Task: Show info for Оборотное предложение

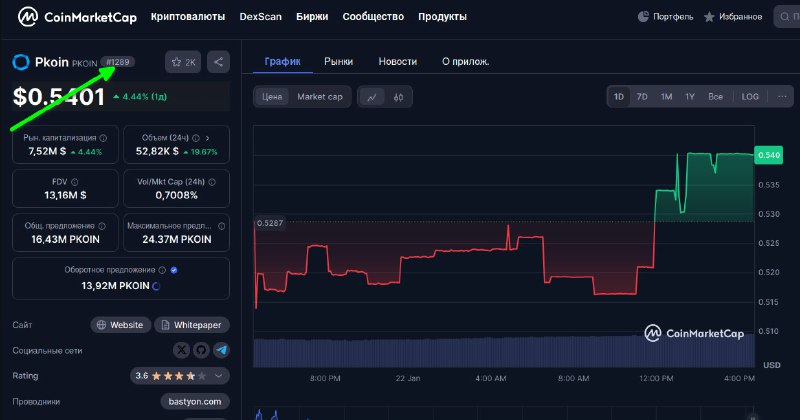Action: tap(162, 270)
